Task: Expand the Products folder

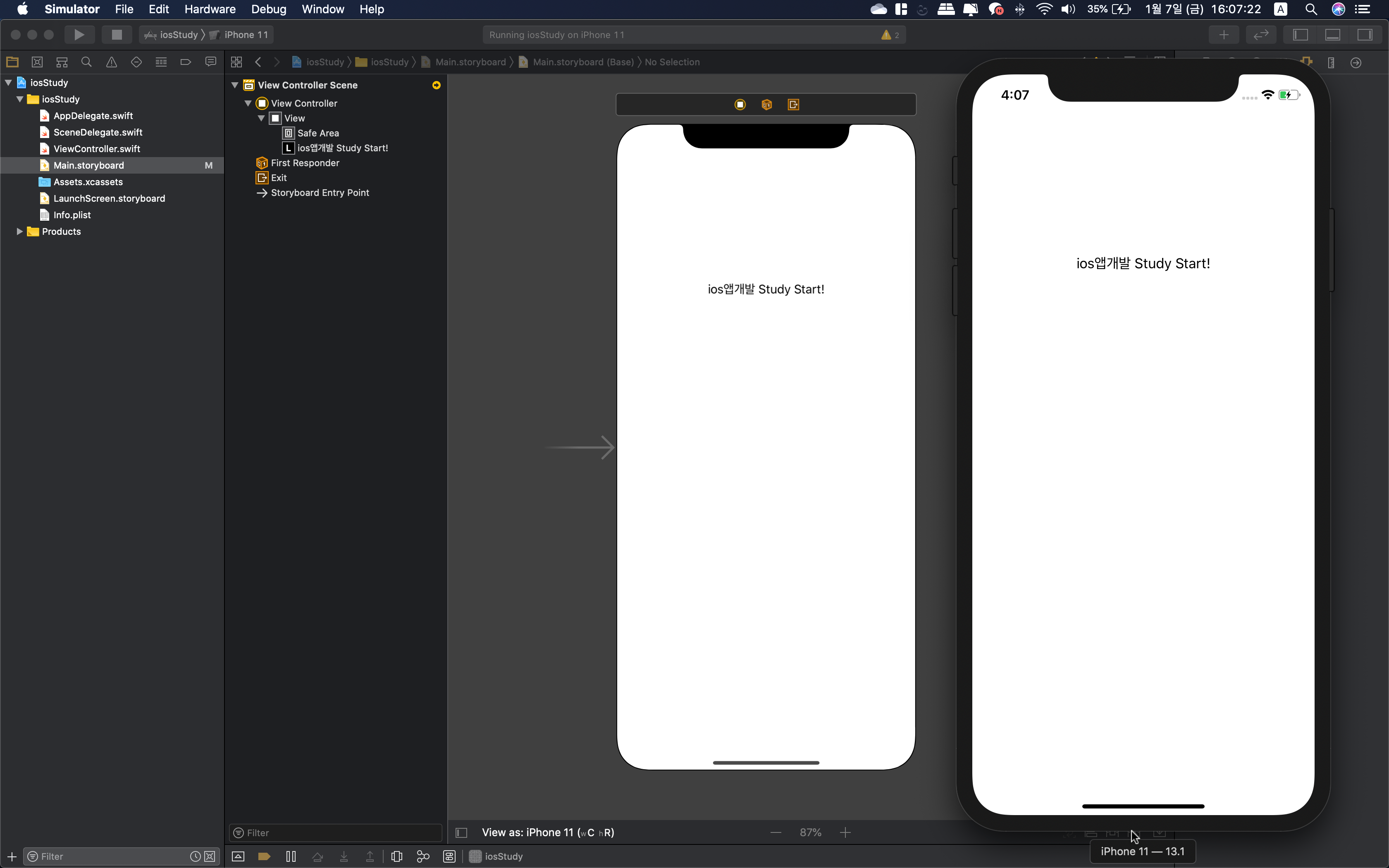Action: [x=19, y=231]
